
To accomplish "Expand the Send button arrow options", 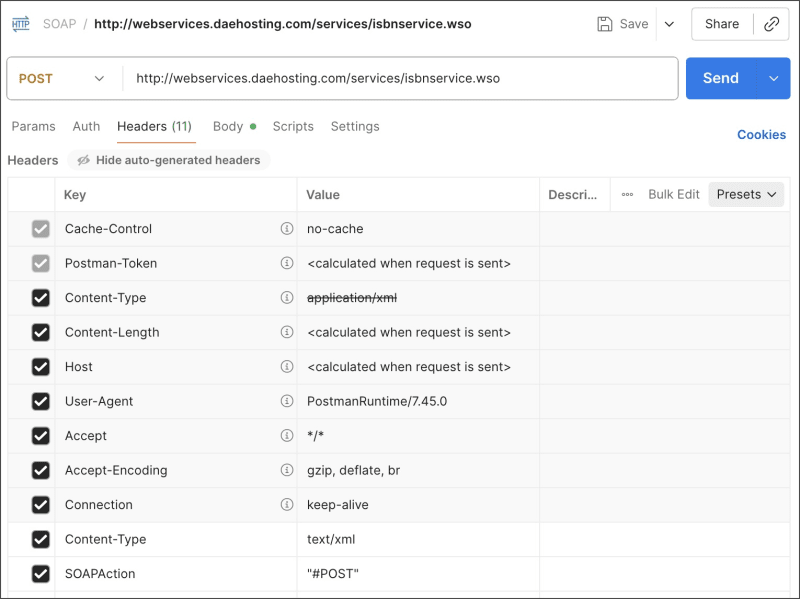I will tap(772, 78).
